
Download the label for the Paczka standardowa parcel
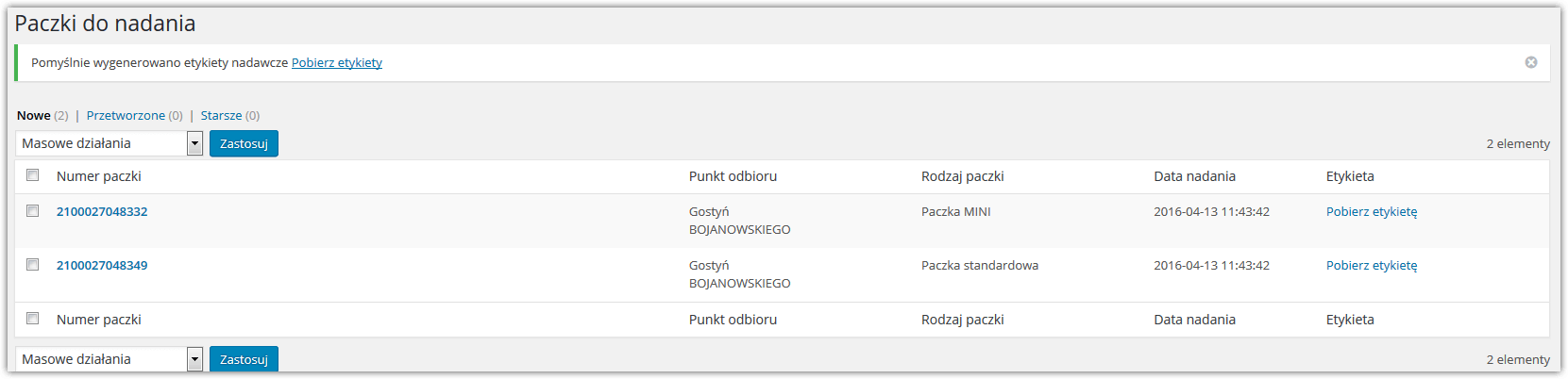[x=1372, y=265]
